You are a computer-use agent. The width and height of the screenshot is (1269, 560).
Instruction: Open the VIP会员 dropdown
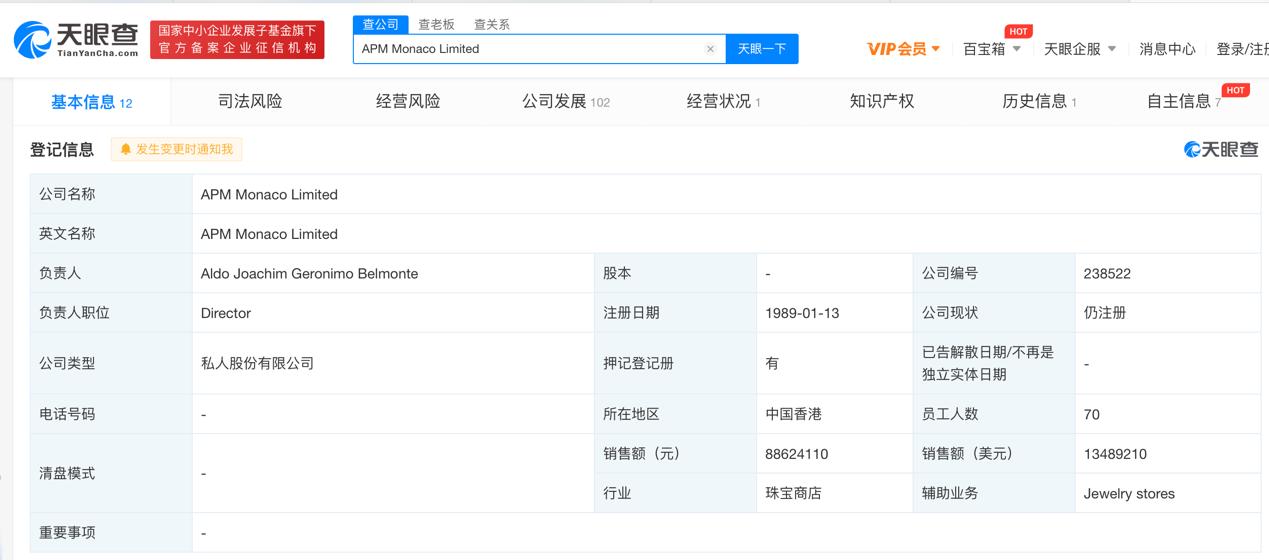(904, 49)
